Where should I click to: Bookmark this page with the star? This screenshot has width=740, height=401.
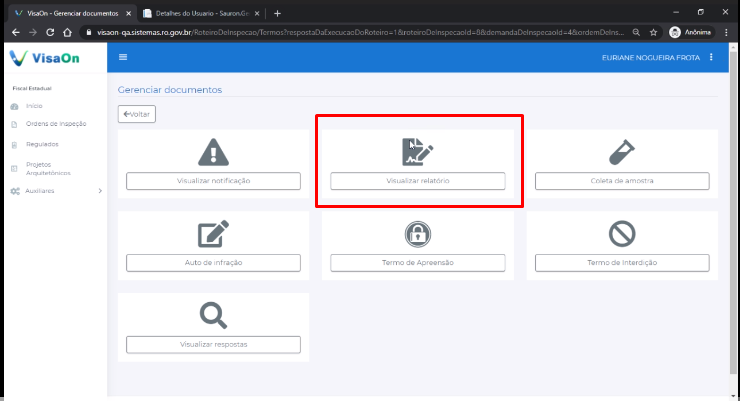653,32
